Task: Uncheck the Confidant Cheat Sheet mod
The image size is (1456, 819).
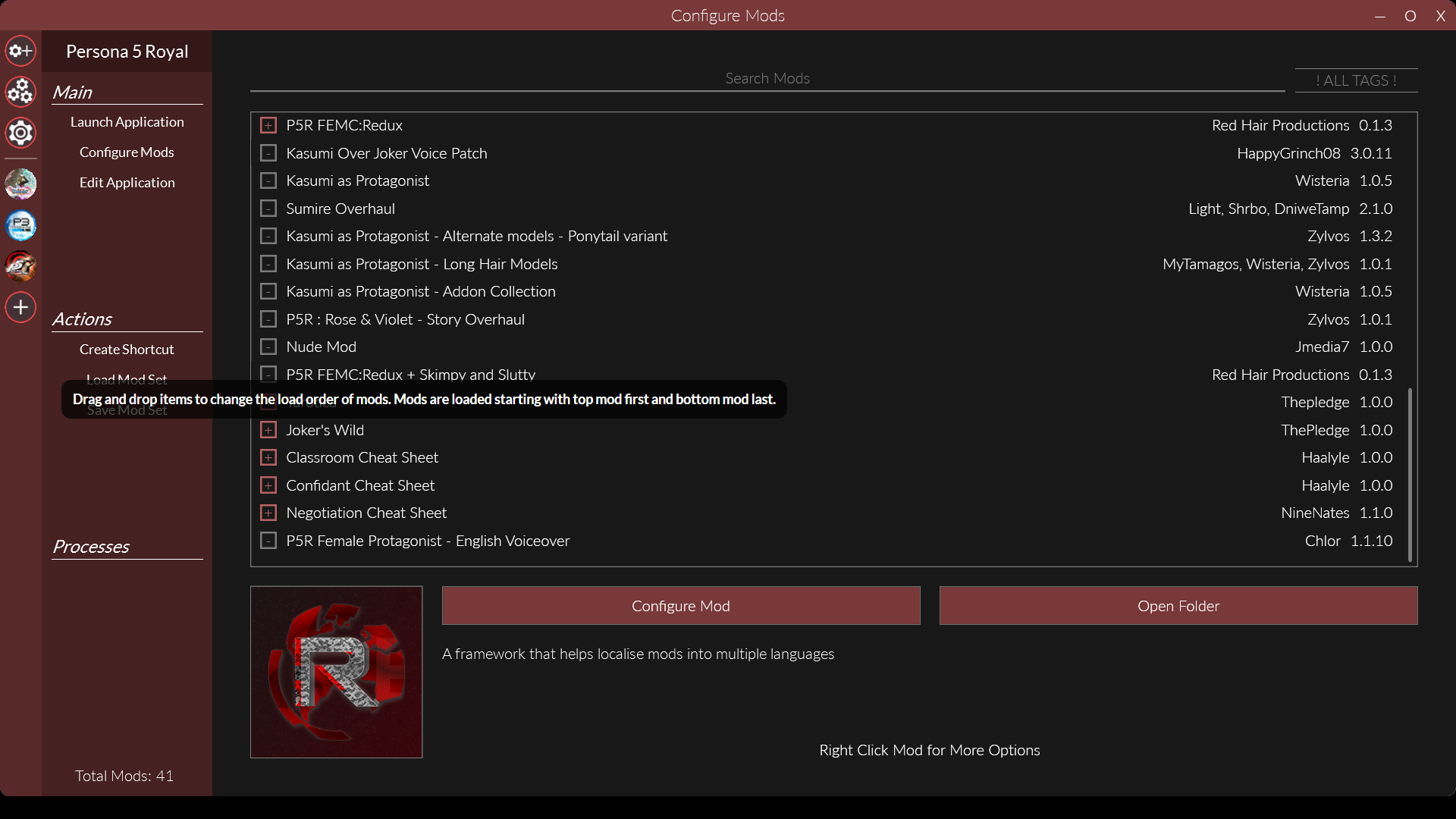Action: (268, 485)
